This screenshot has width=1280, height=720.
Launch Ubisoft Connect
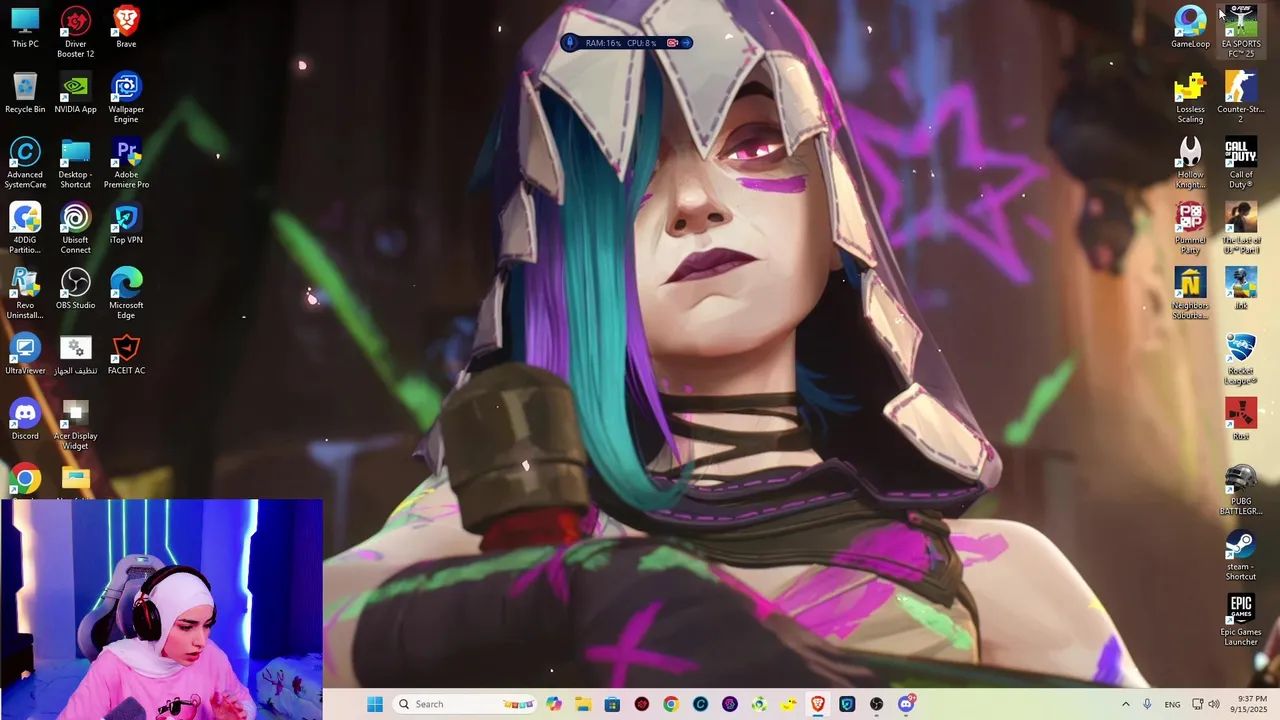pos(75,228)
